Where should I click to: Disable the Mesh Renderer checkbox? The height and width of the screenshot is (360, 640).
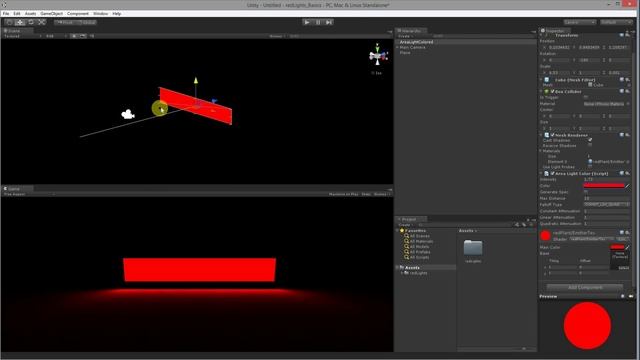[553, 135]
